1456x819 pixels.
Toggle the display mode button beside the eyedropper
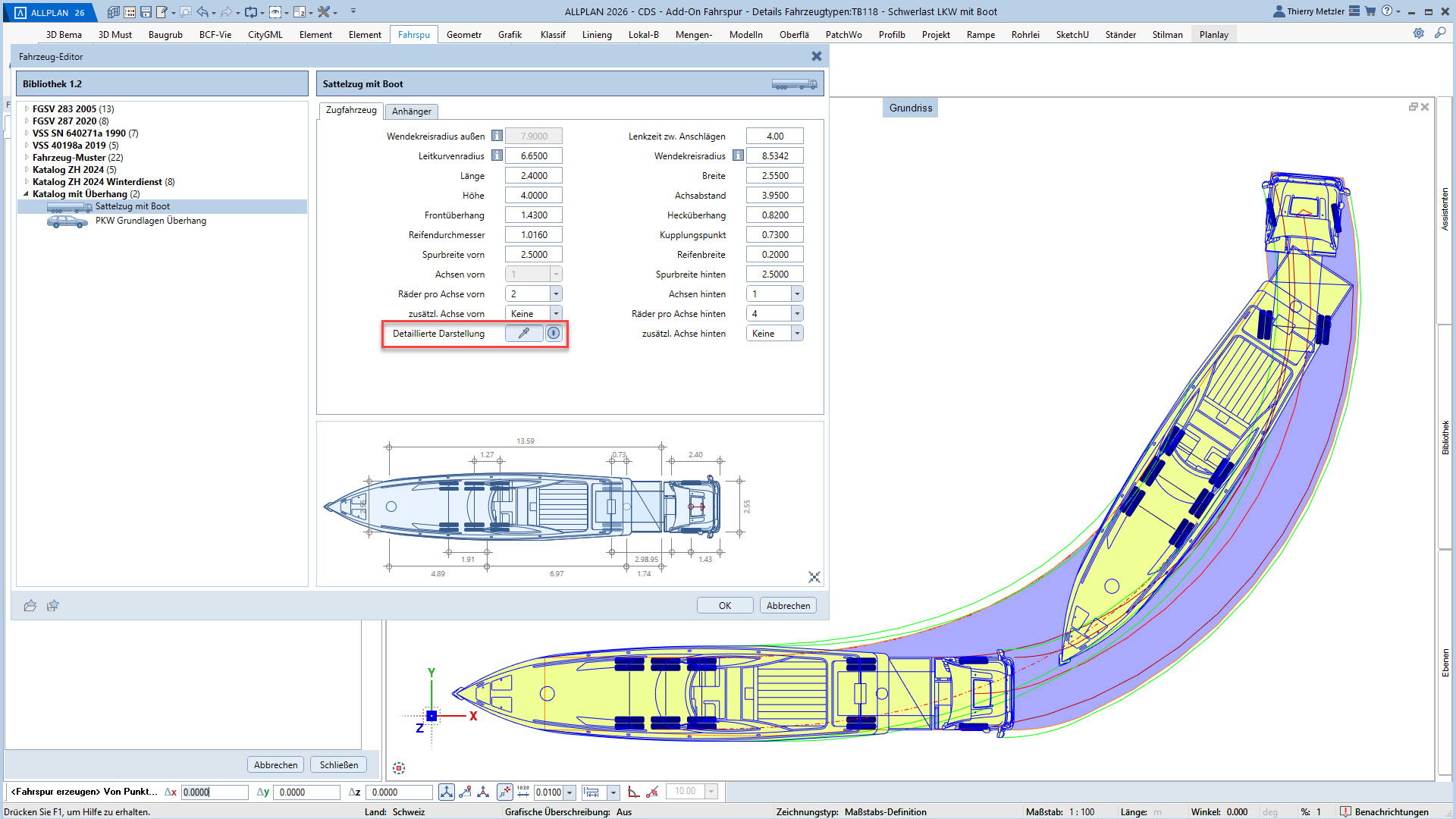click(554, 333)
